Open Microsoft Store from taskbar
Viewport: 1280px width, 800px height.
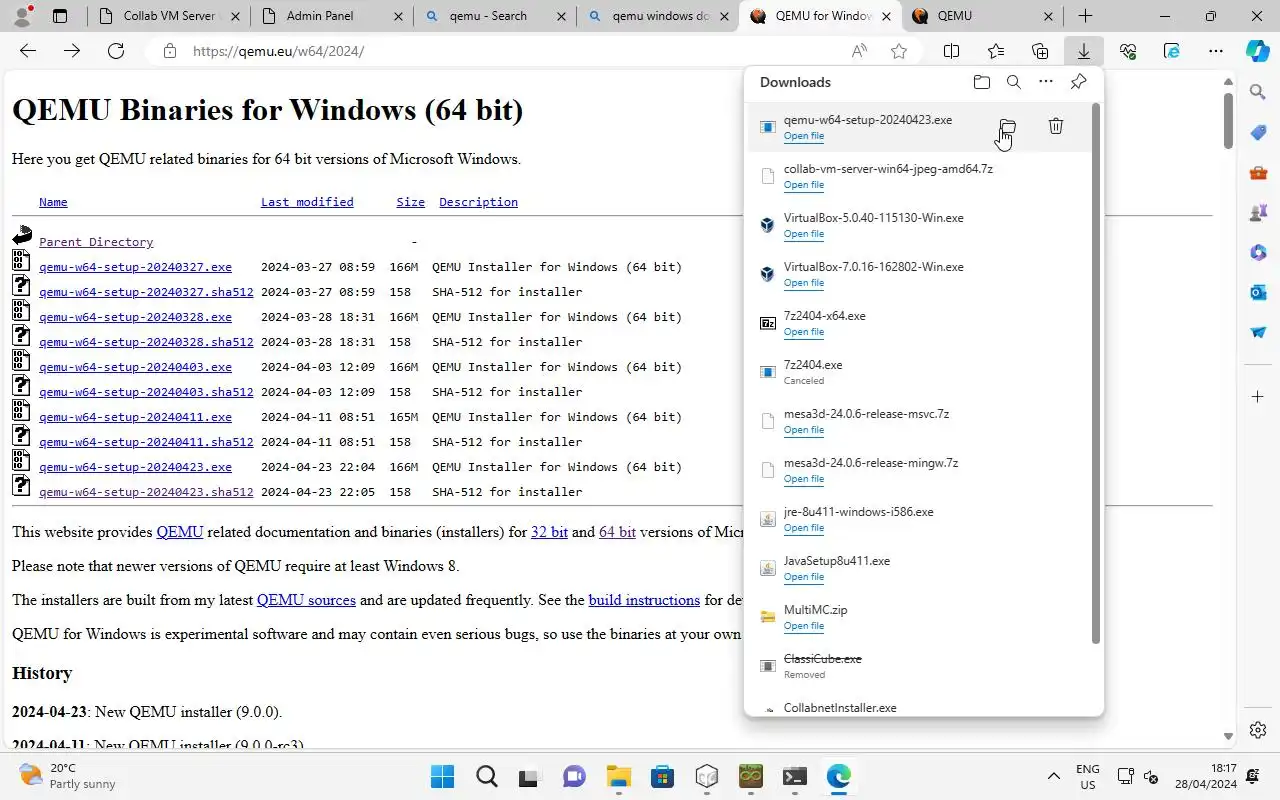pos(662,776)
